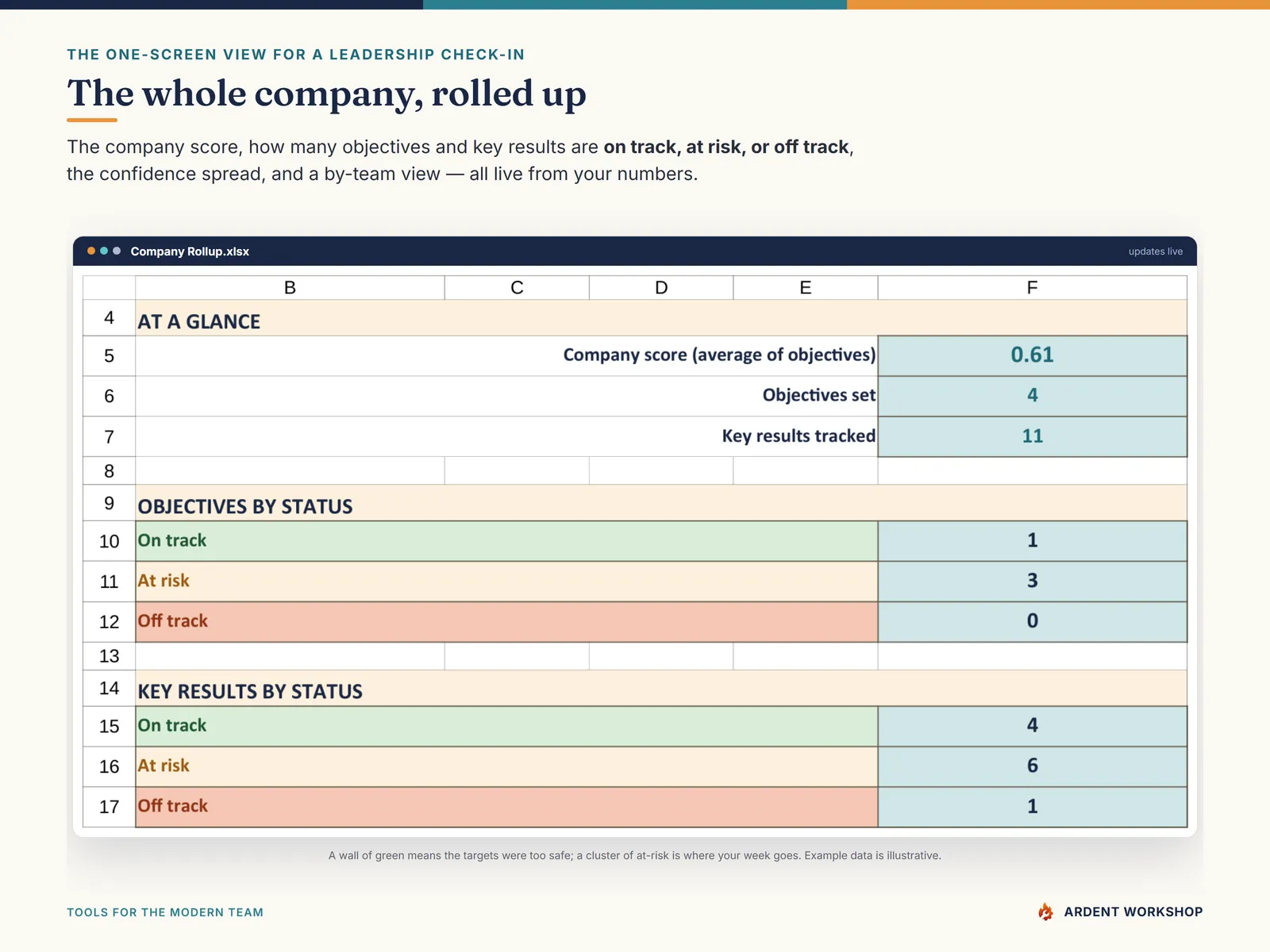
Task: Select row 4 header
Action: pos(110,317)
